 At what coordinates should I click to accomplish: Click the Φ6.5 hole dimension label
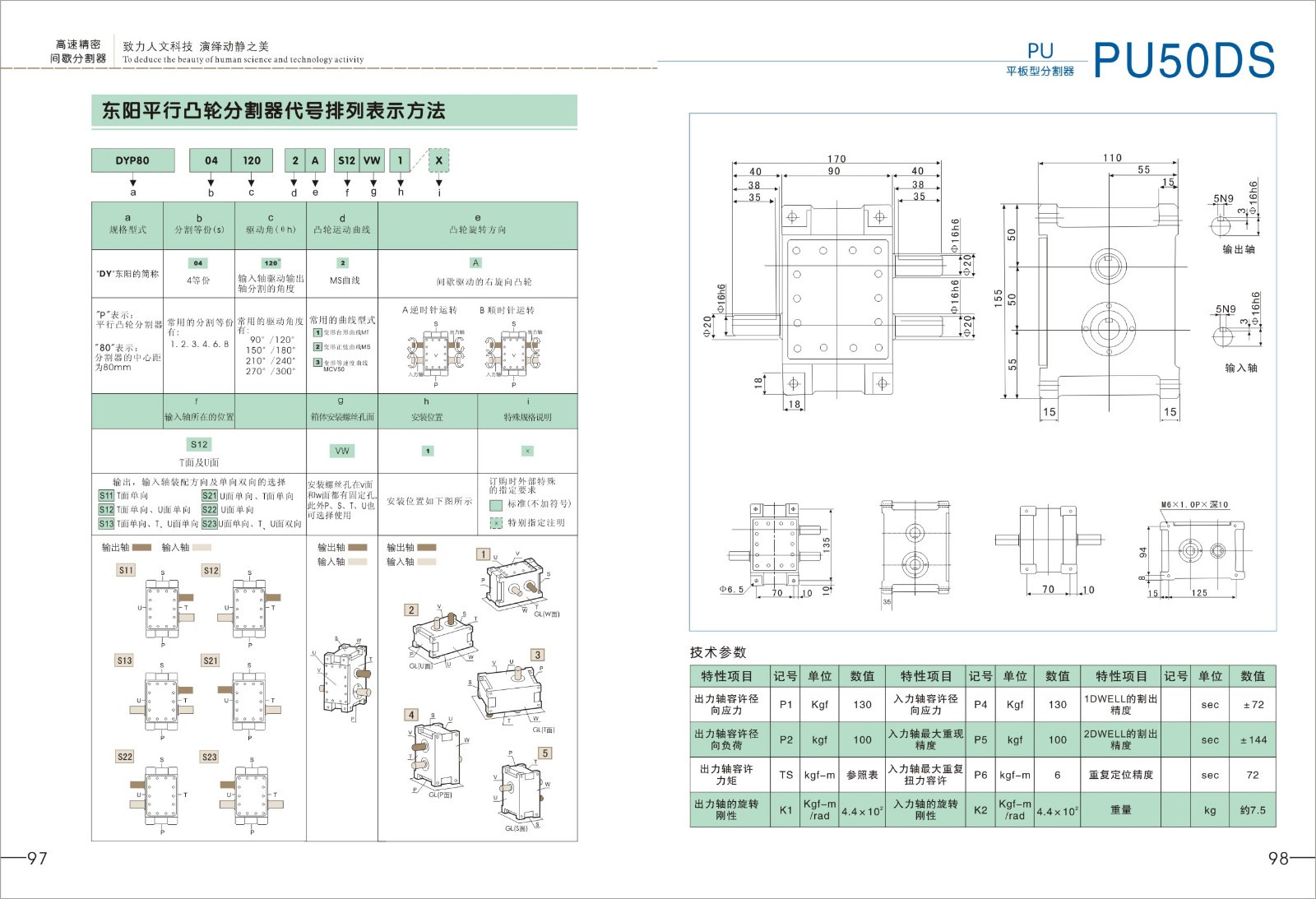(x=731, y=590)
